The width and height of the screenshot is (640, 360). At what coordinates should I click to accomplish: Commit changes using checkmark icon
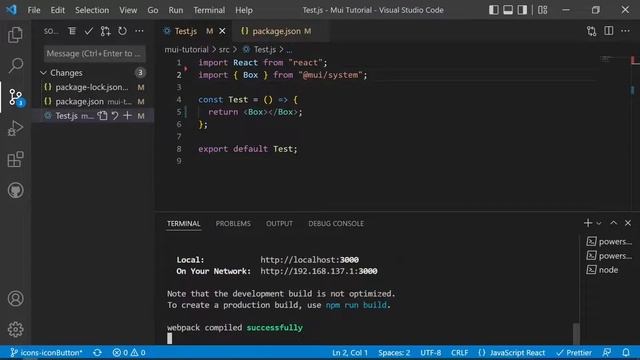pyautogui.click(x=89, y=31)
